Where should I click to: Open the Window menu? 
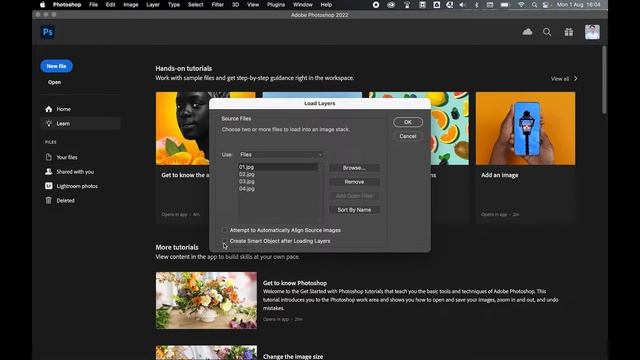click(303, 5)
